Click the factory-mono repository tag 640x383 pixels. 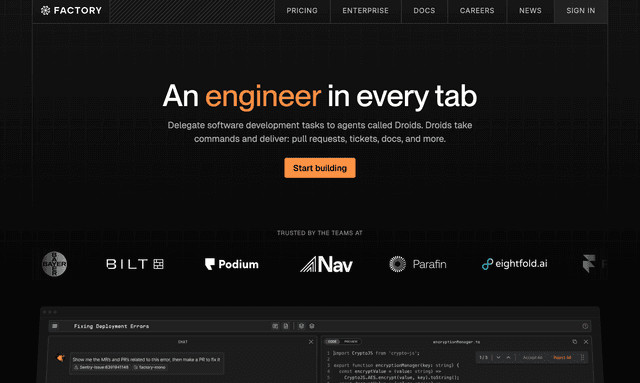coord(150,367)
